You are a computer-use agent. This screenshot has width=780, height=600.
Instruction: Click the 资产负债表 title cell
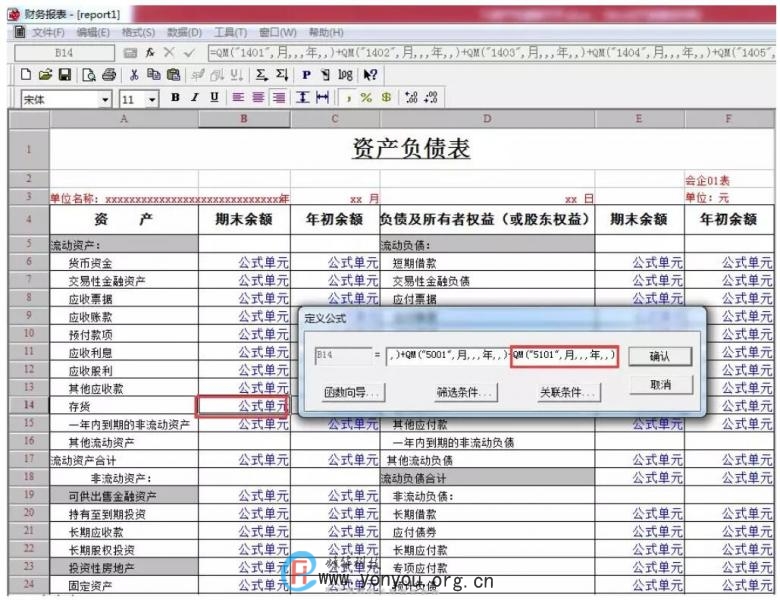click(x=411, y=149)
